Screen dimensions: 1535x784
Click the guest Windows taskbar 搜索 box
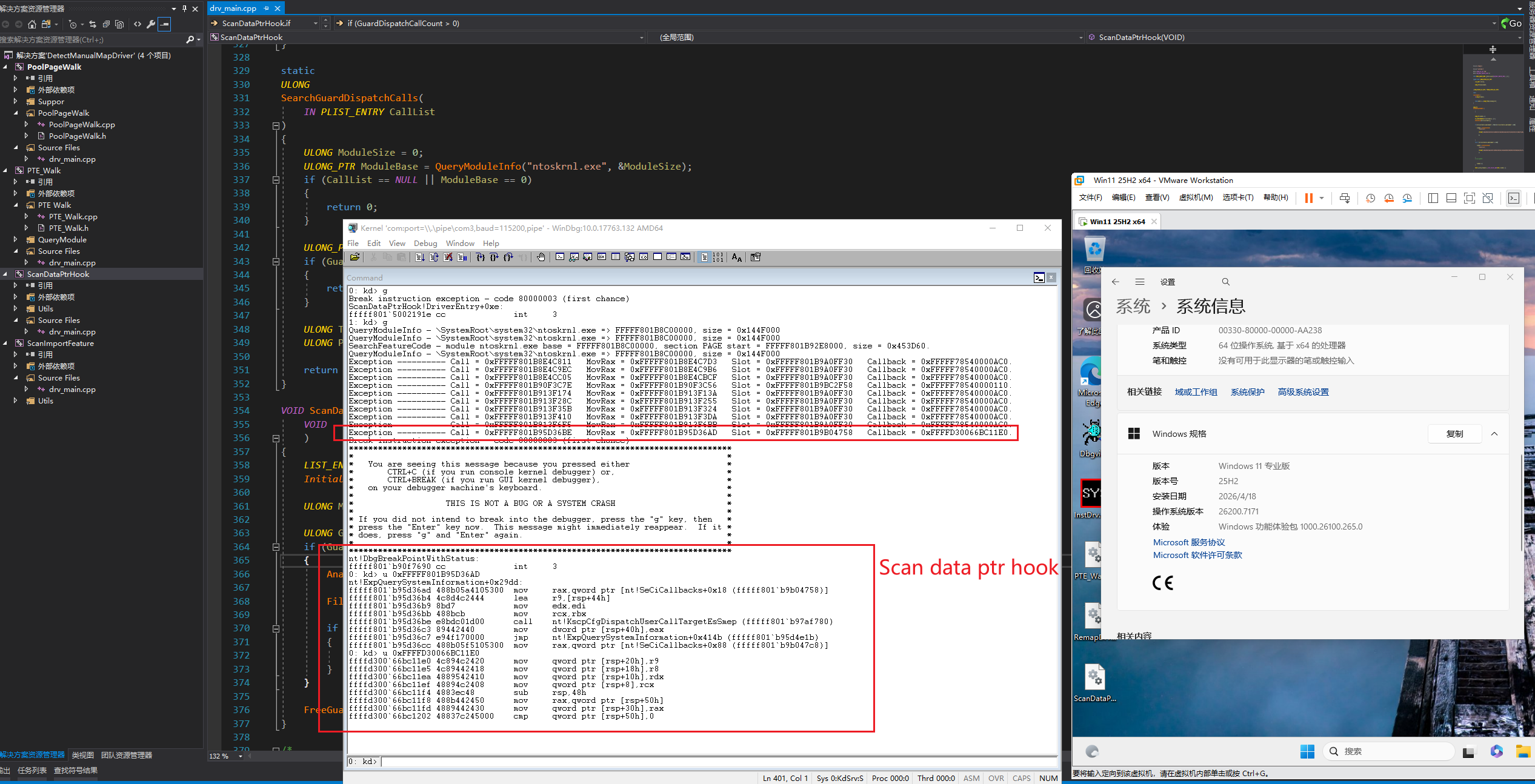coord(1388,751)
